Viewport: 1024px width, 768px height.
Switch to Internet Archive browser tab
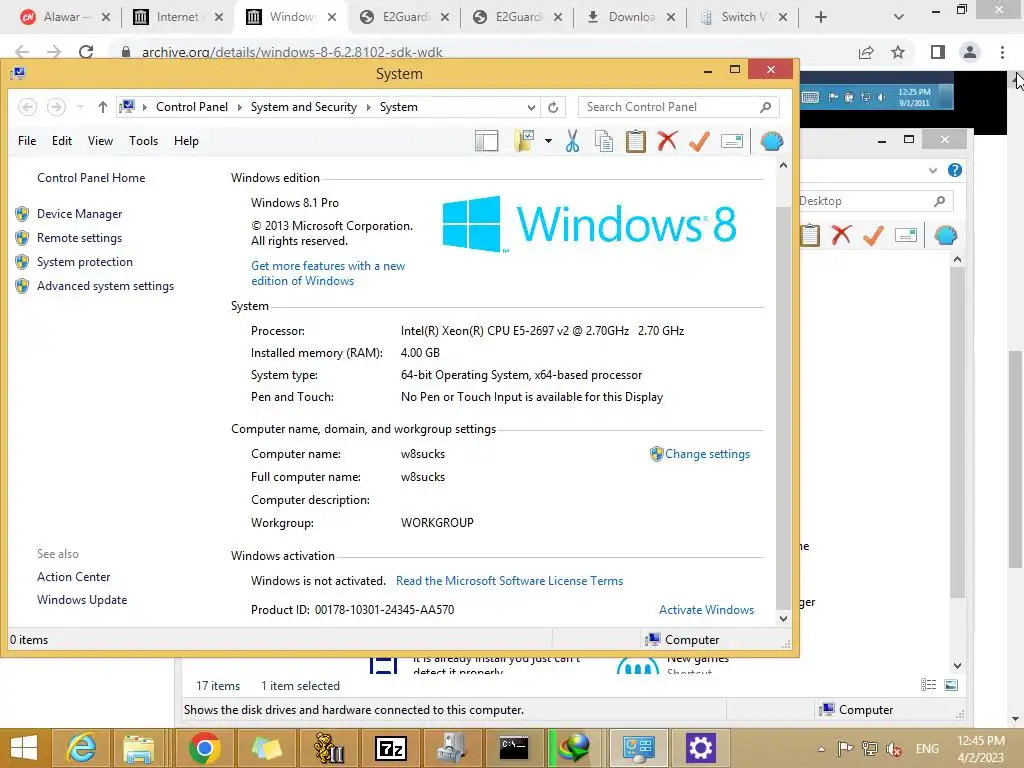point(177,17)
